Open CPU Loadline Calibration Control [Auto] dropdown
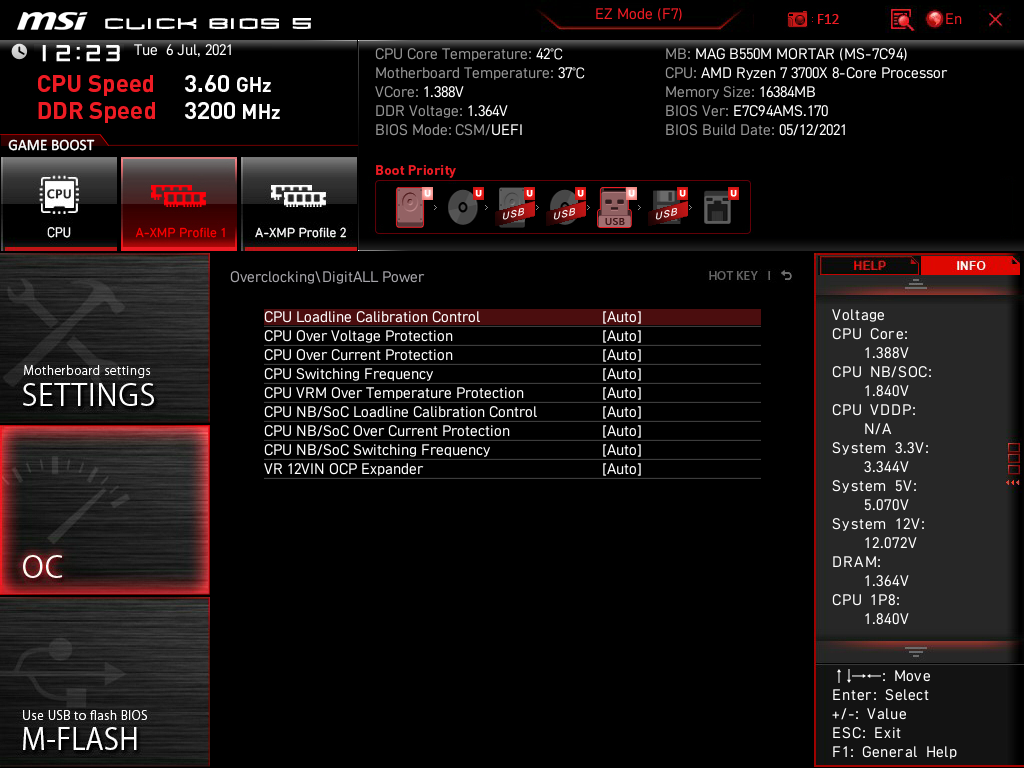This screenshot has width=1024, height=768. (512, 317)
